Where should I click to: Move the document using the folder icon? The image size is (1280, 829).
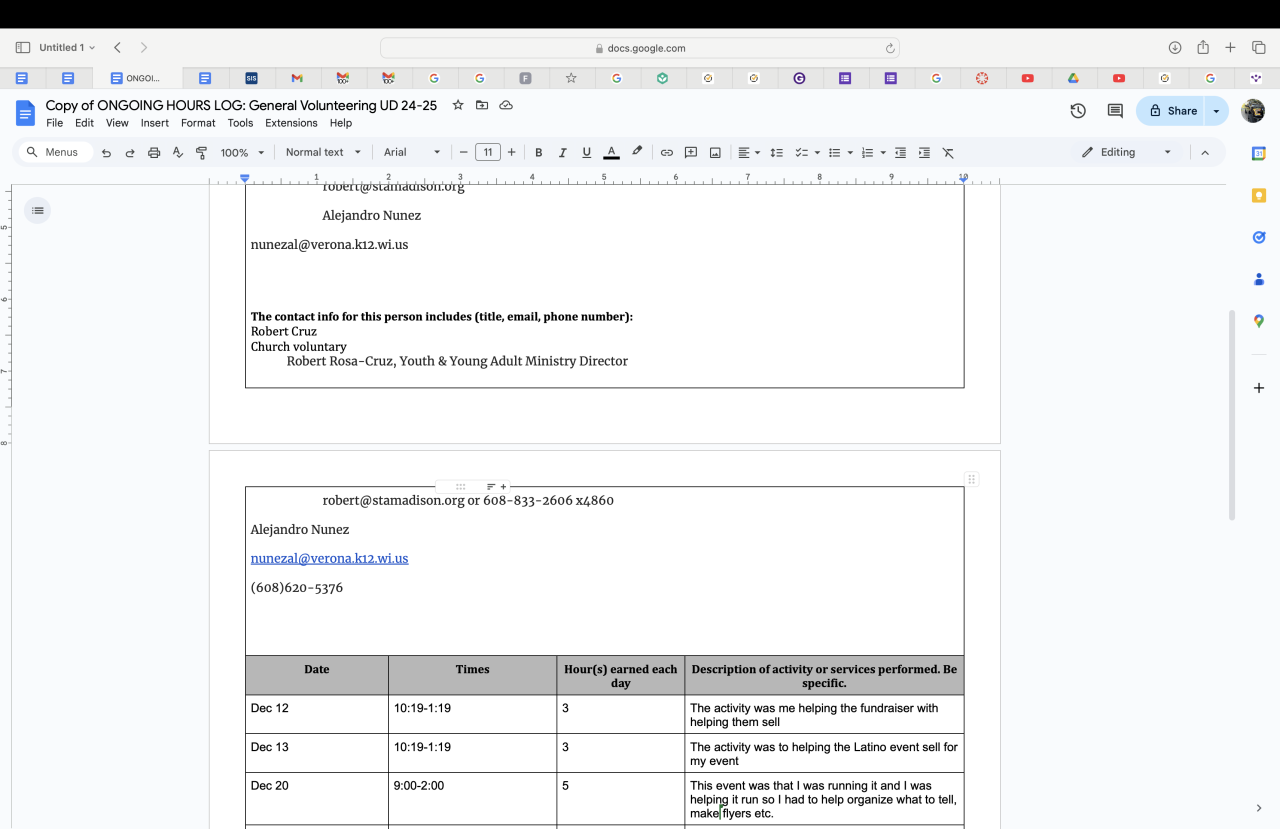click(482, 105)
